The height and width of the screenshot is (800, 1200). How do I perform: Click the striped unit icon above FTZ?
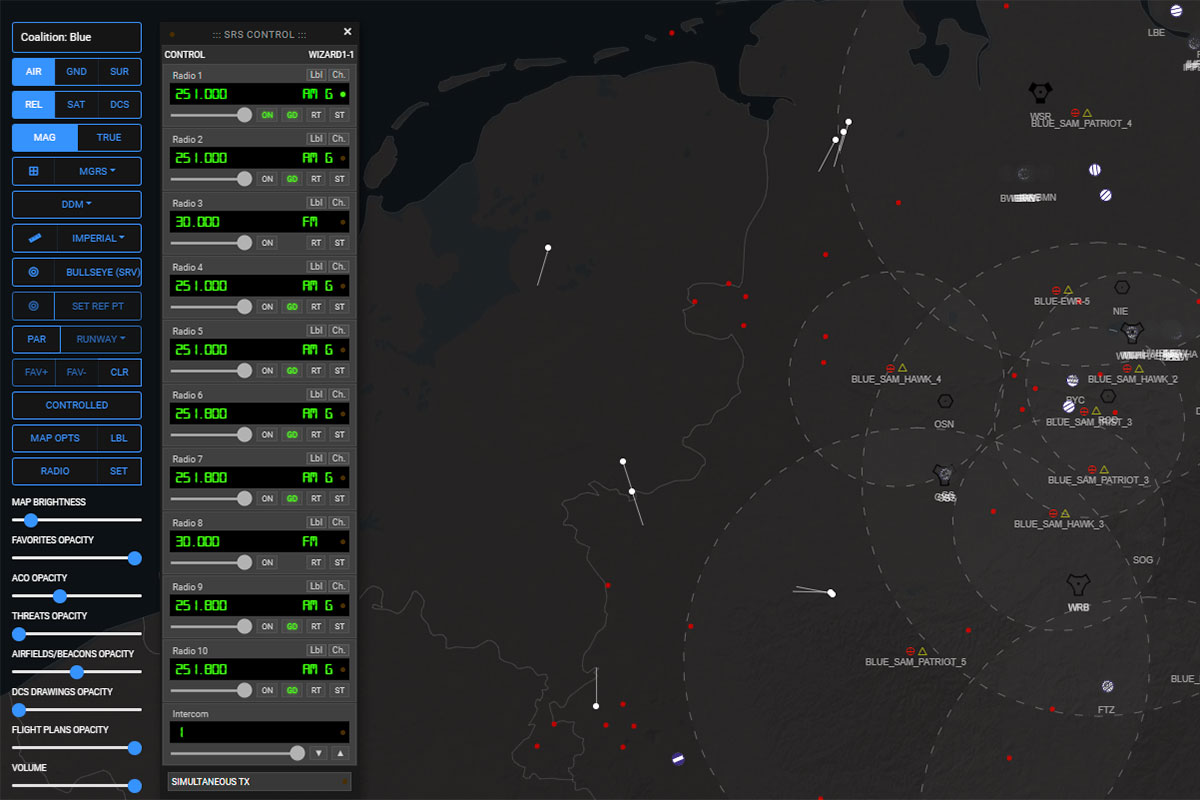[x=1107, y=686]
